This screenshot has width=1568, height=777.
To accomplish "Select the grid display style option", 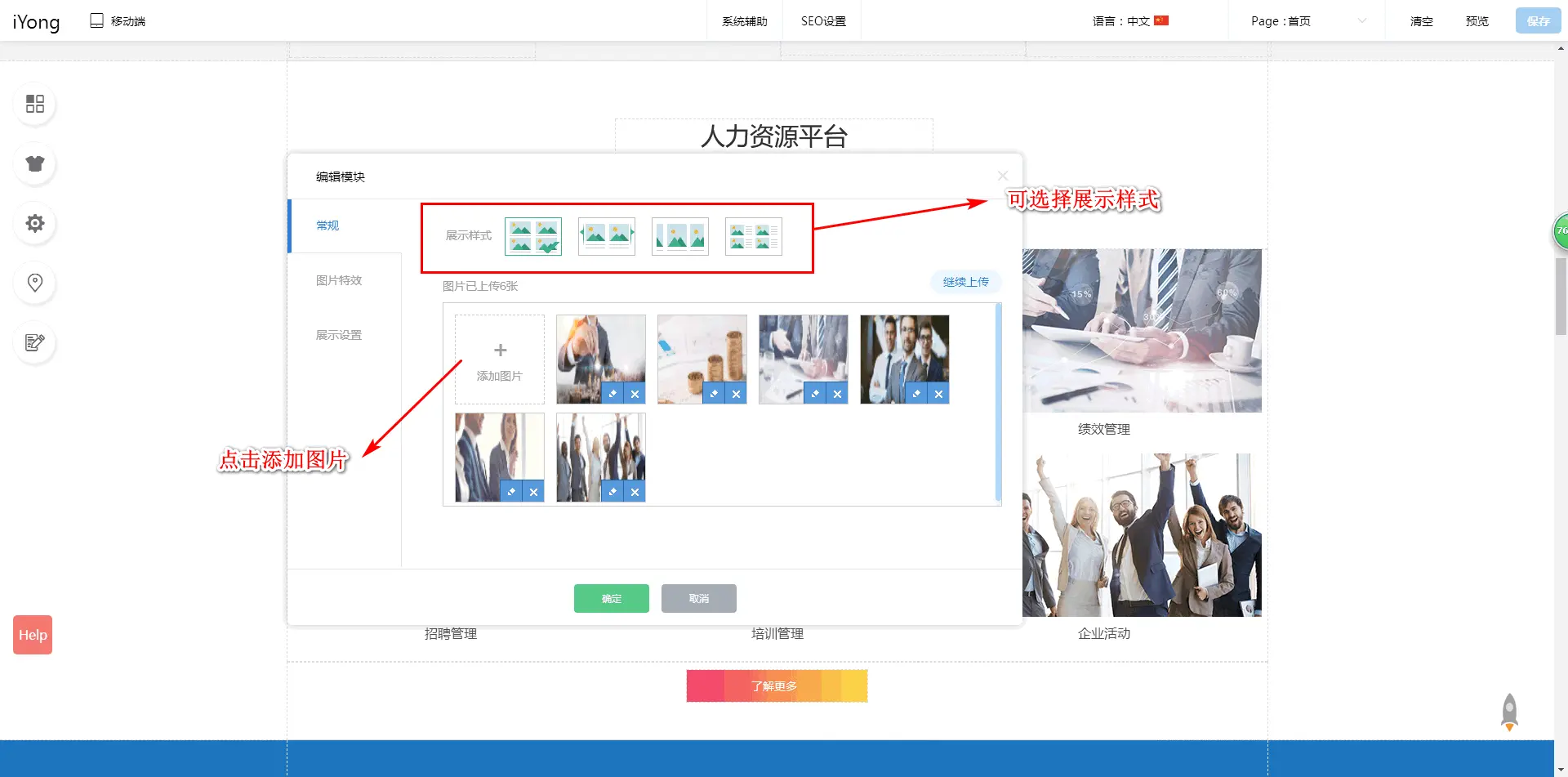I will tap(532, 236).
